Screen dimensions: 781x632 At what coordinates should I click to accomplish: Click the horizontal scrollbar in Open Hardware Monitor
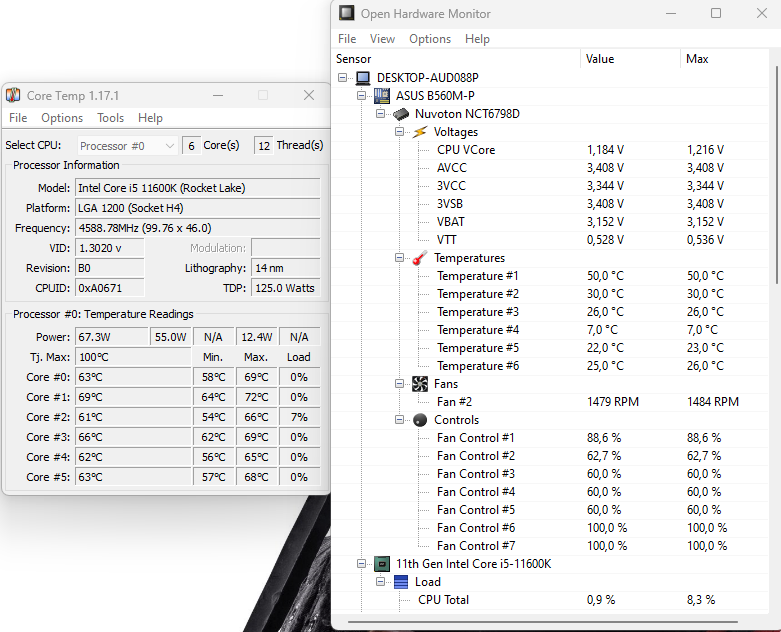tap(542, 622)
